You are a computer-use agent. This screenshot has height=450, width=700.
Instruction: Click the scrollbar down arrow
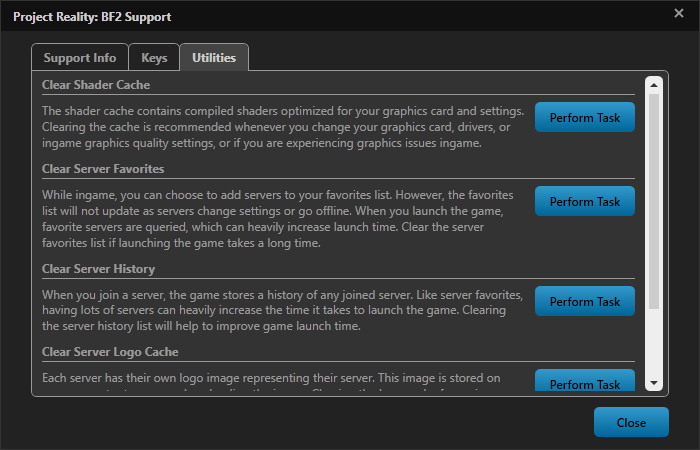click(654, 383)
